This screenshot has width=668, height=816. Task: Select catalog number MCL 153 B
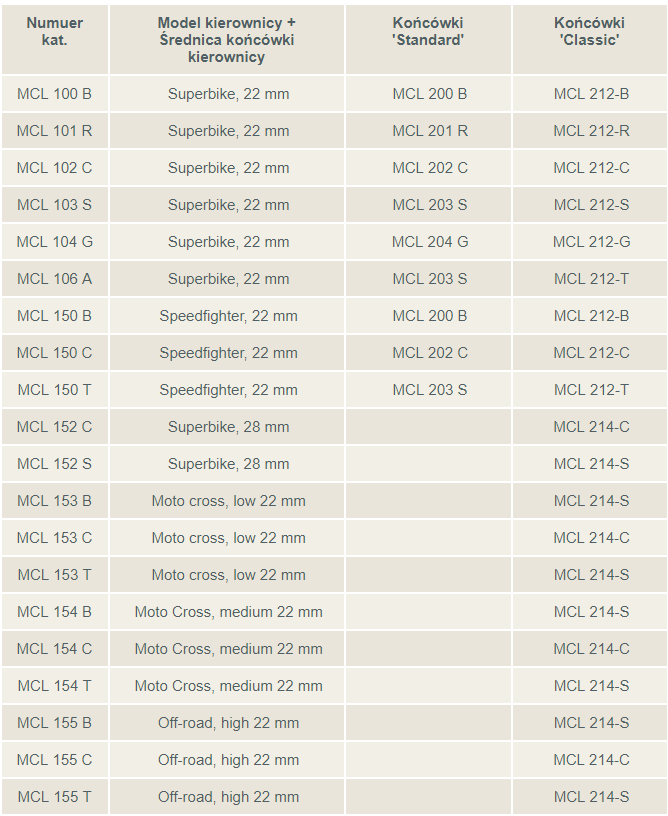[55, 501]
